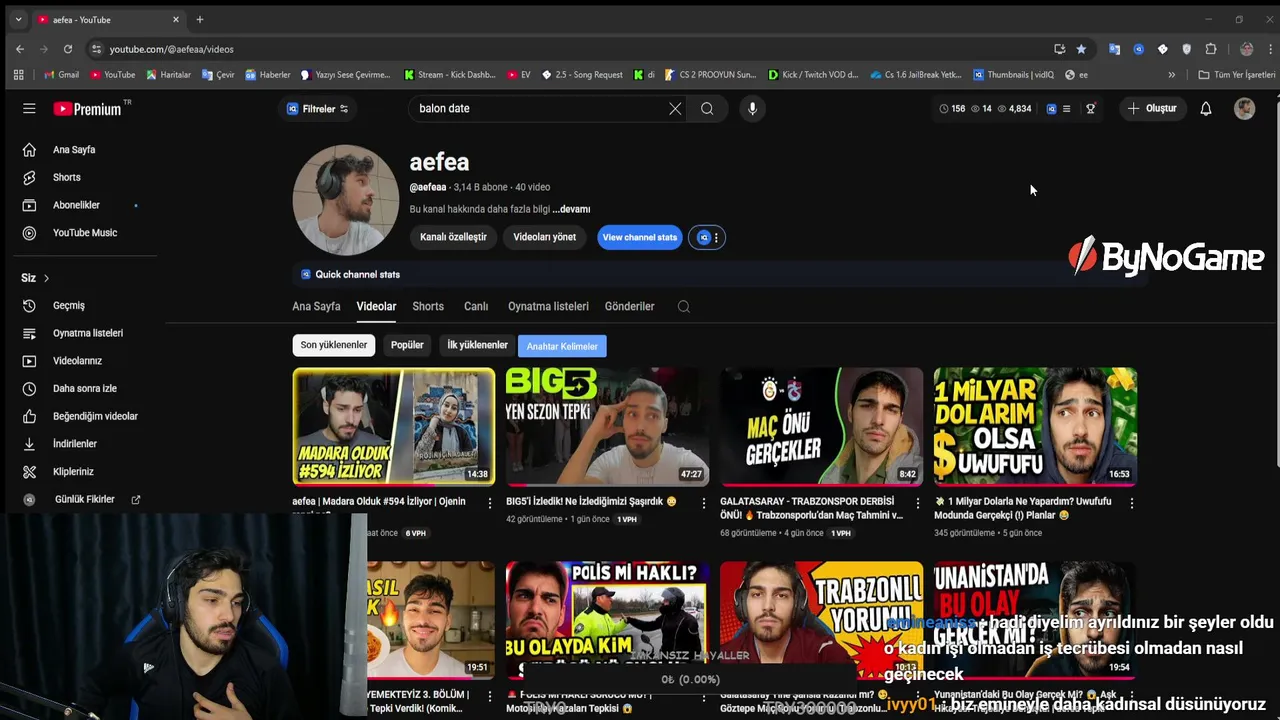Open the Maç Önü Gerçekler video thumbnail
Screen dimensions: 1280x720
click(821, 426)
